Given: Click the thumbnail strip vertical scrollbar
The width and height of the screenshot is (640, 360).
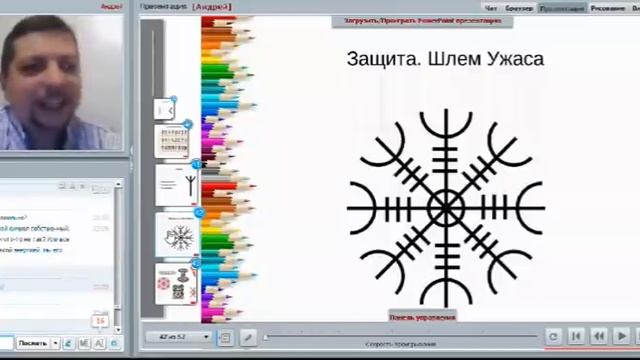Looking at the screenshot, I should pos(152,168).
